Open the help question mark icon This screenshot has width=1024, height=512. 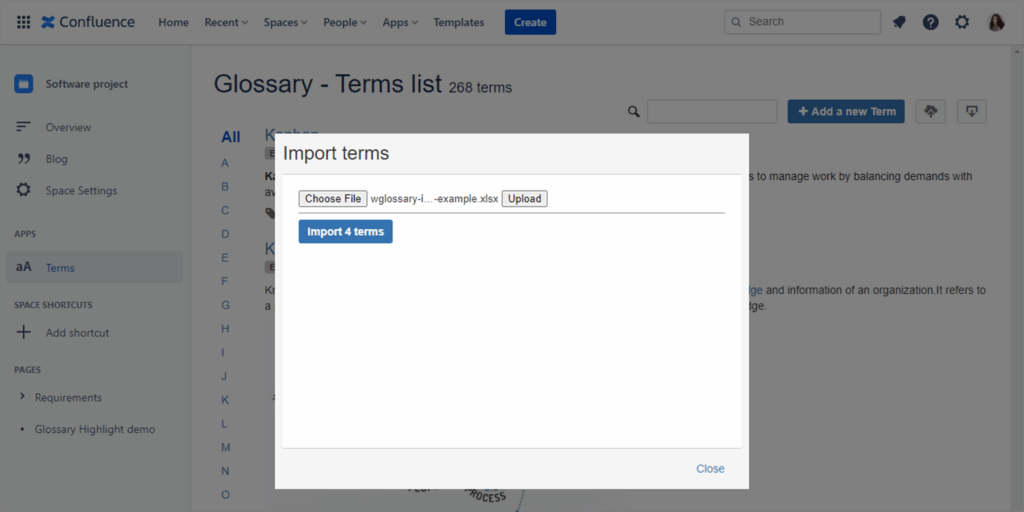(930, 22)
